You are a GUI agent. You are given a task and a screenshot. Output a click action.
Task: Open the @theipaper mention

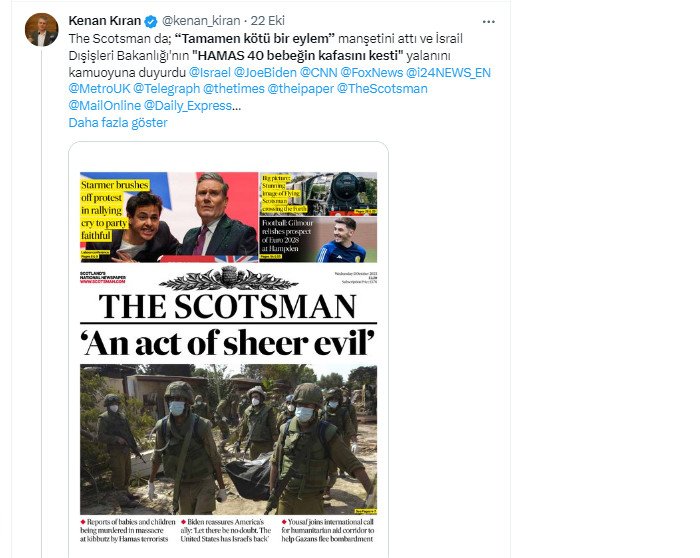point(300,89)
